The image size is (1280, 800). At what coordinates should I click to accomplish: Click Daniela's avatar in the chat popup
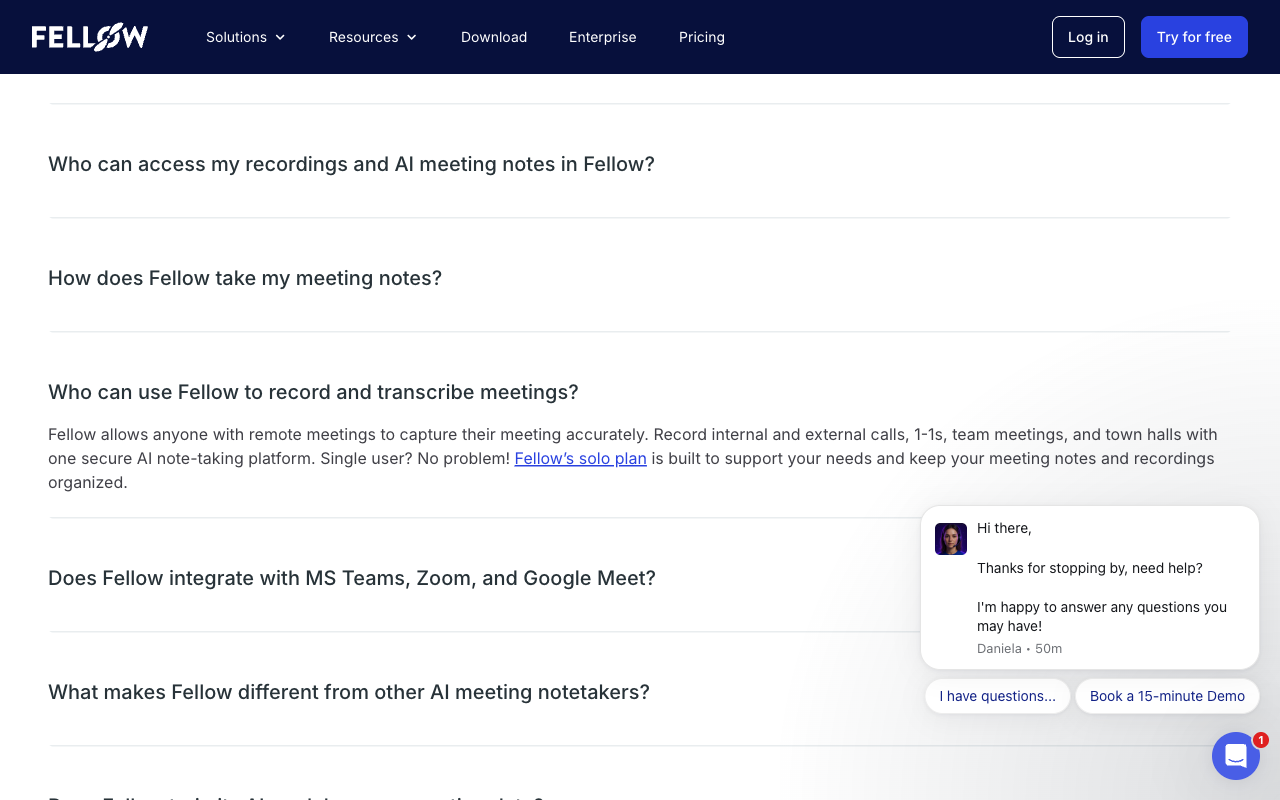tap(950, 539)
